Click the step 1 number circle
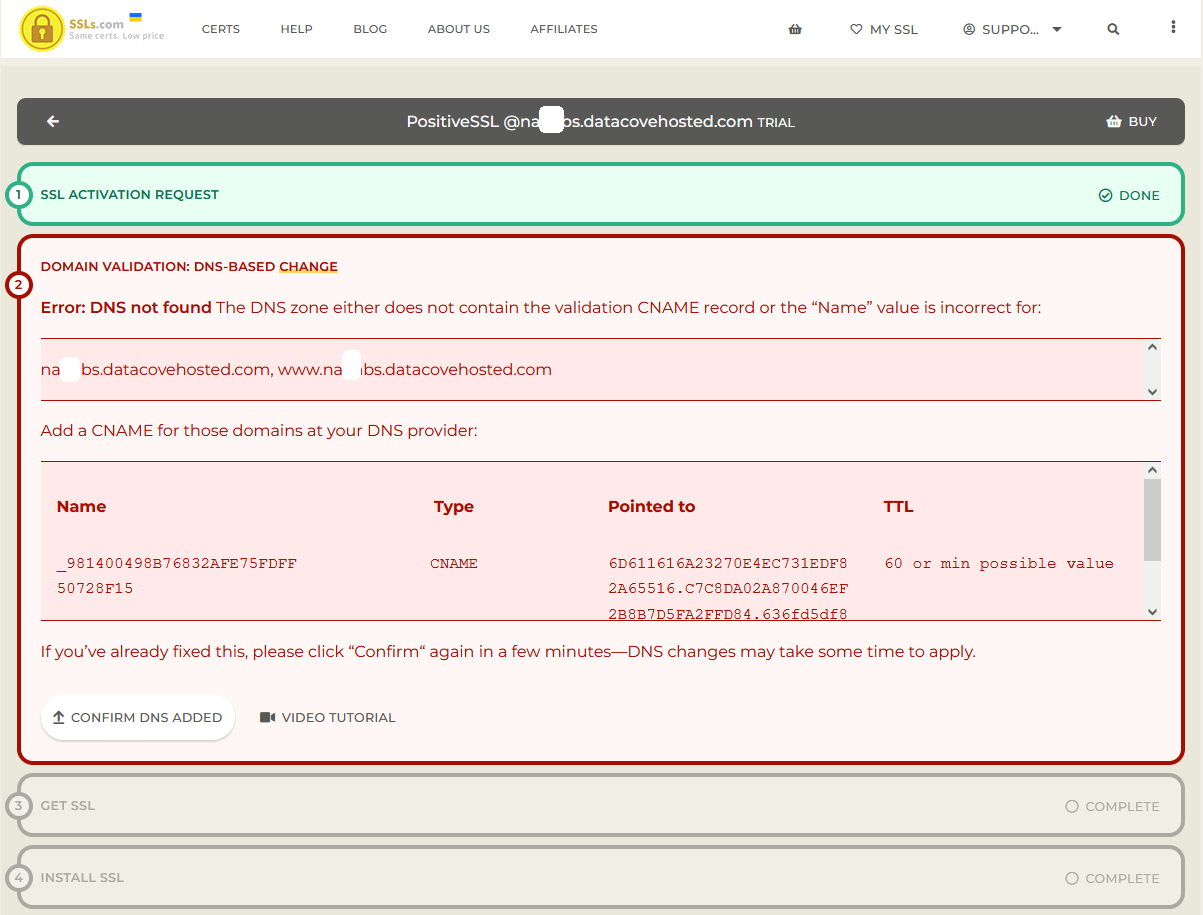 coord(18,194)
